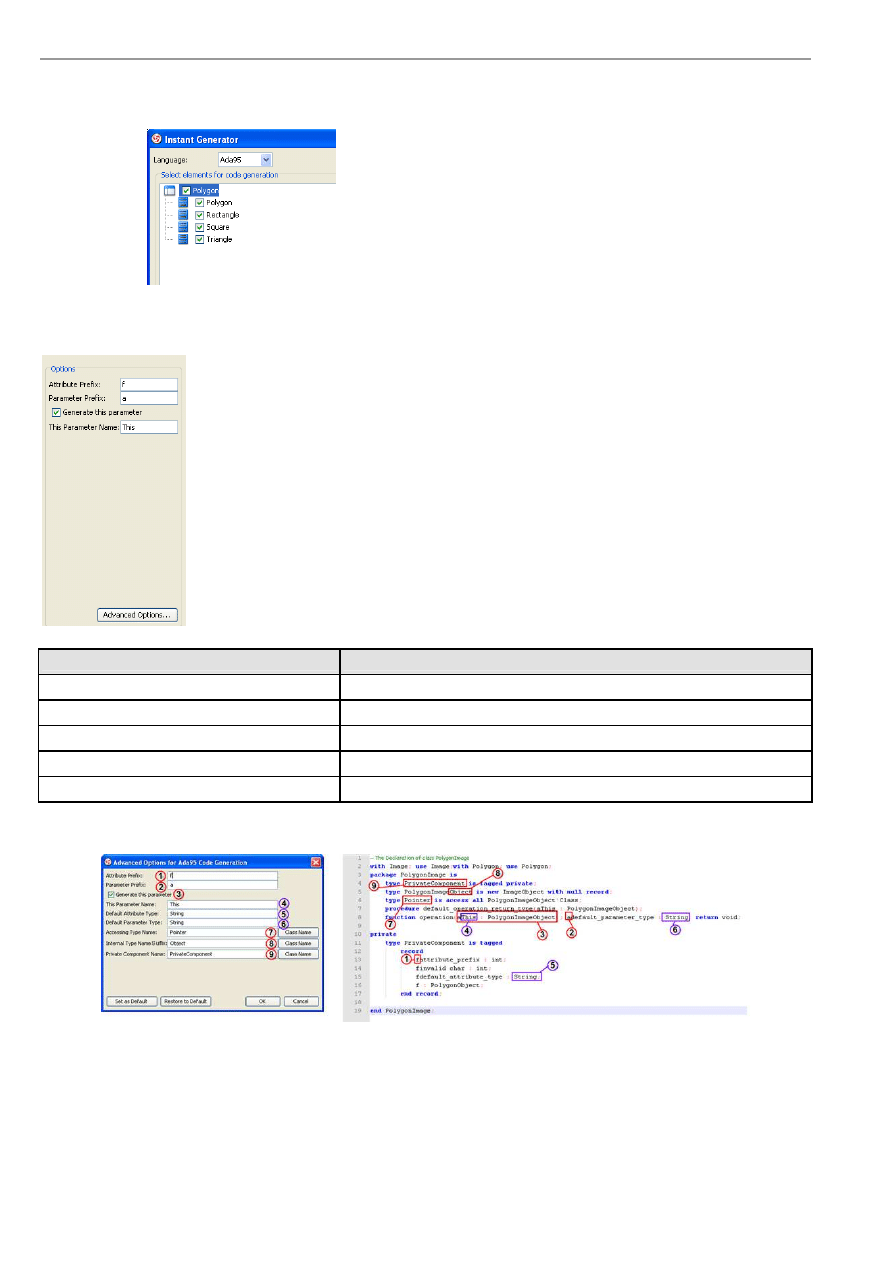Screen dimensions: 893x1263
Task: Click Class Name button for Accessing Type Name
Action: pyautogui.click(x=298, y=932)
